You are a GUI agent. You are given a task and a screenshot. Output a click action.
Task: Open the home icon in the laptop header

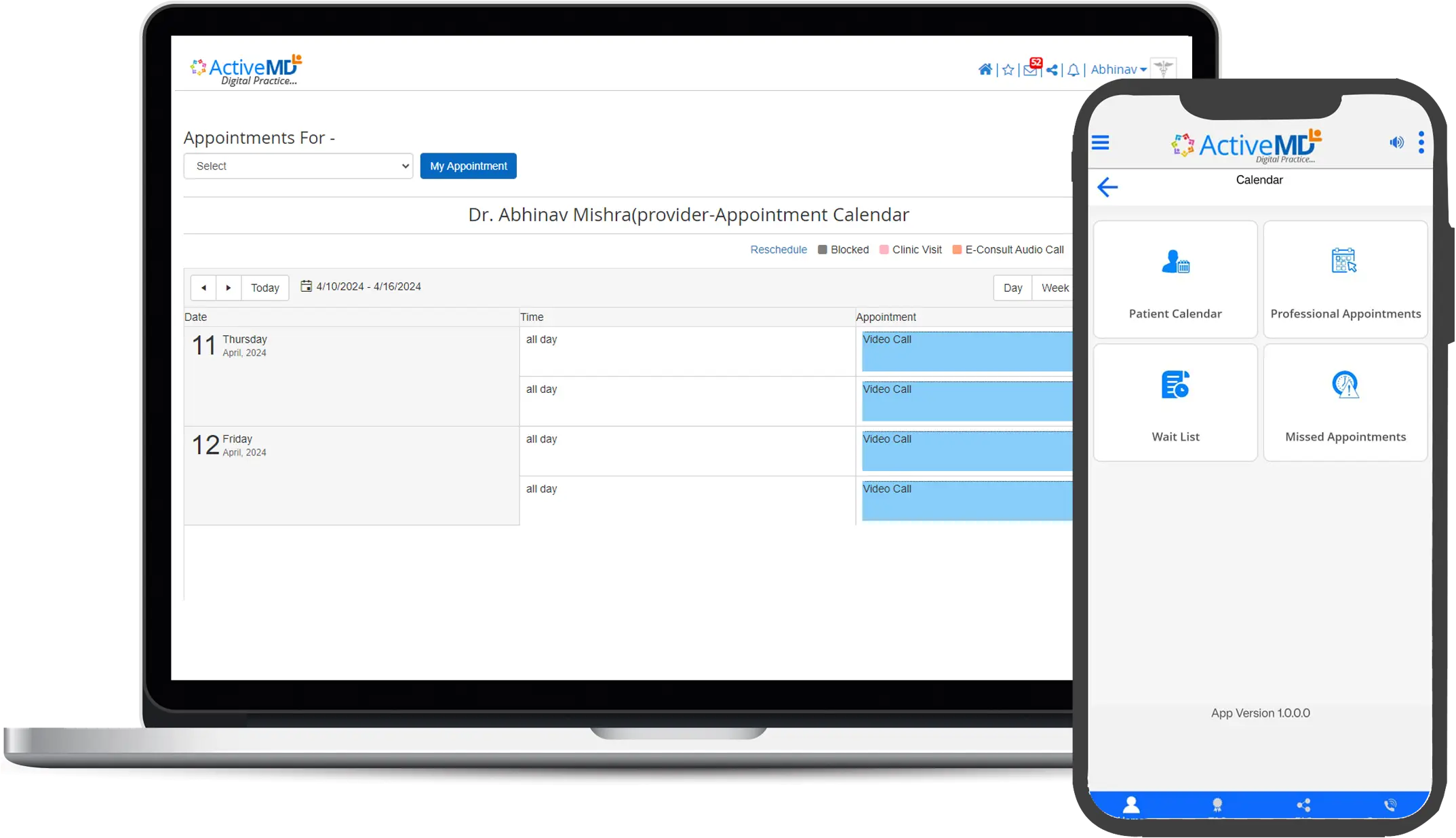pyautogui.click(x=985, y=69)
